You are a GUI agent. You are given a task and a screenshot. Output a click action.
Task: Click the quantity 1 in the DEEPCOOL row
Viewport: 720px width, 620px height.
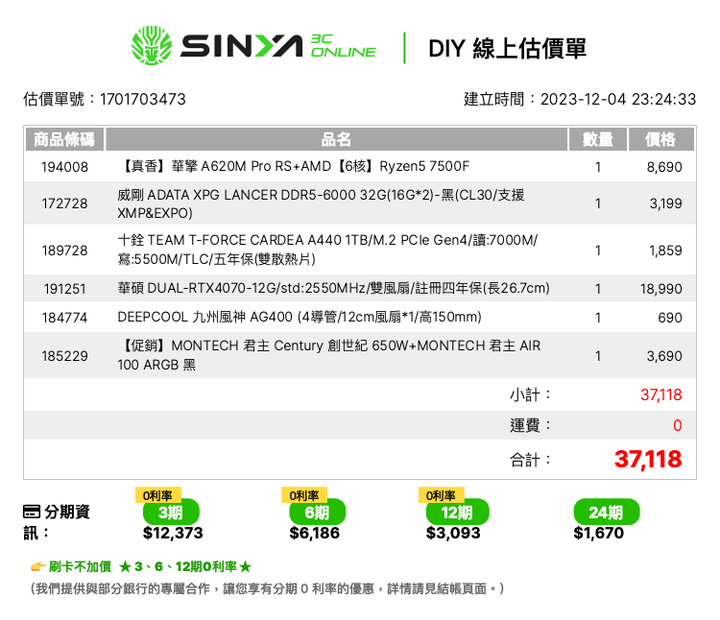598,317
